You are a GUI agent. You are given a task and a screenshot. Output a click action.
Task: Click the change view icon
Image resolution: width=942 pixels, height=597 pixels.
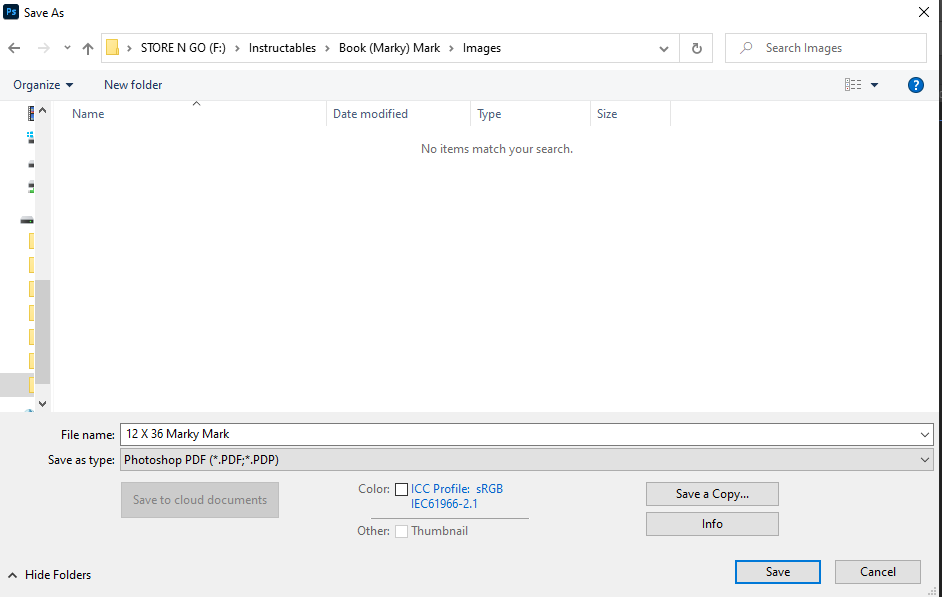853,85
